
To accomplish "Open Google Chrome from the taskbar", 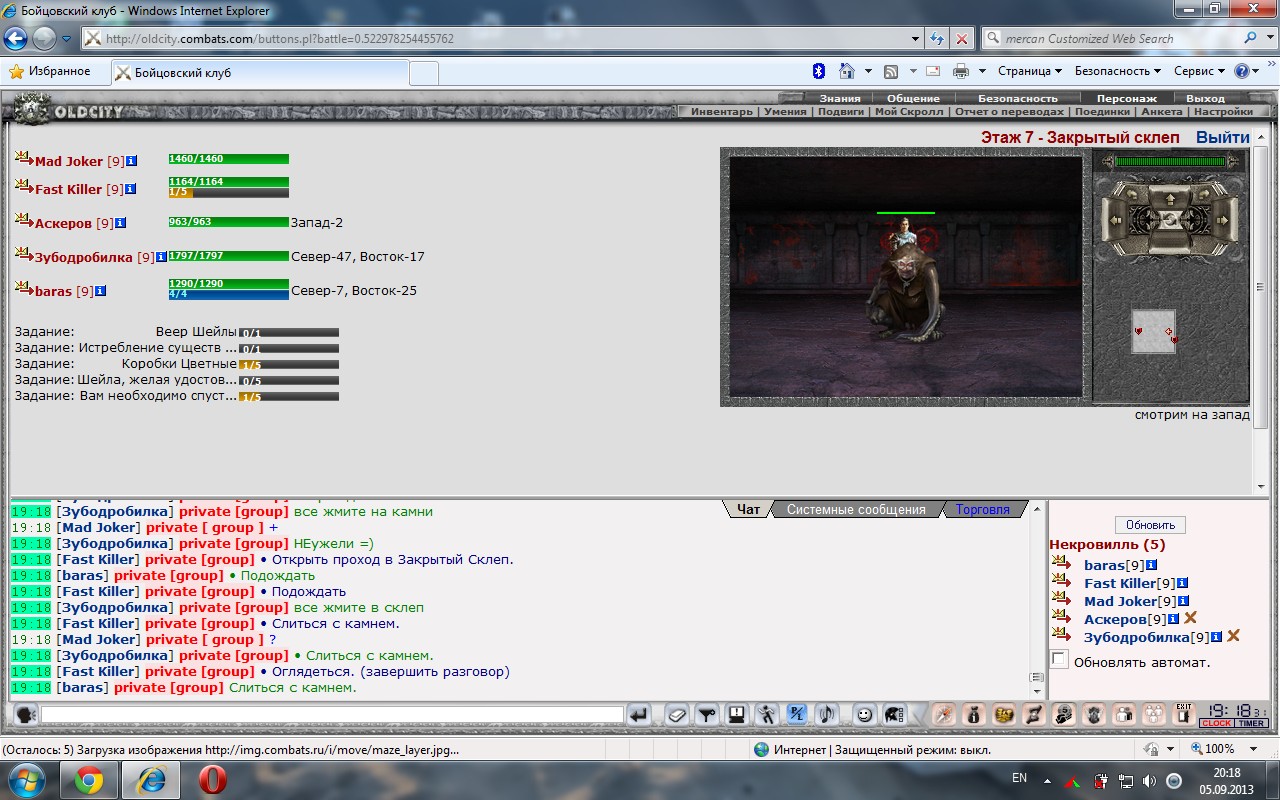I will [x=88, y=779].
